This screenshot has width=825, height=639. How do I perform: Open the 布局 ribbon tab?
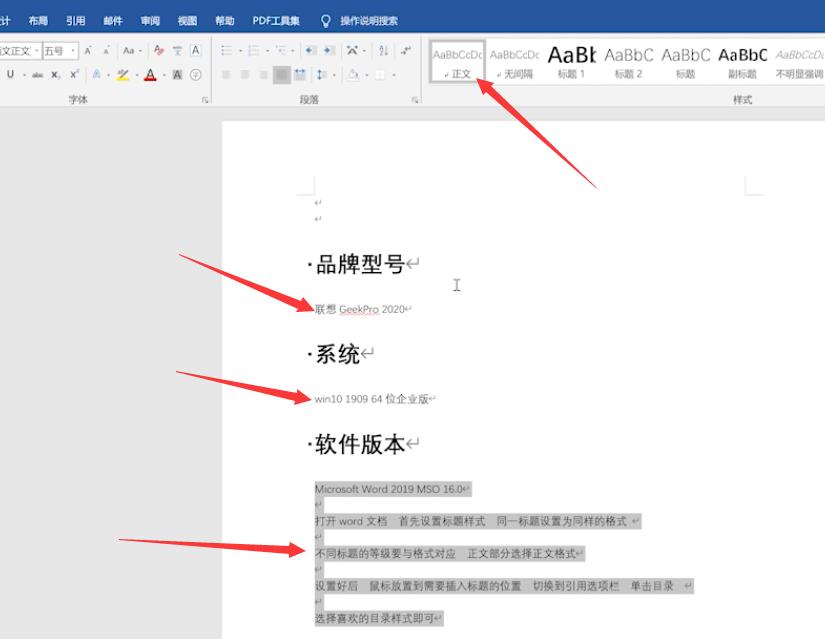coord(38,21)
